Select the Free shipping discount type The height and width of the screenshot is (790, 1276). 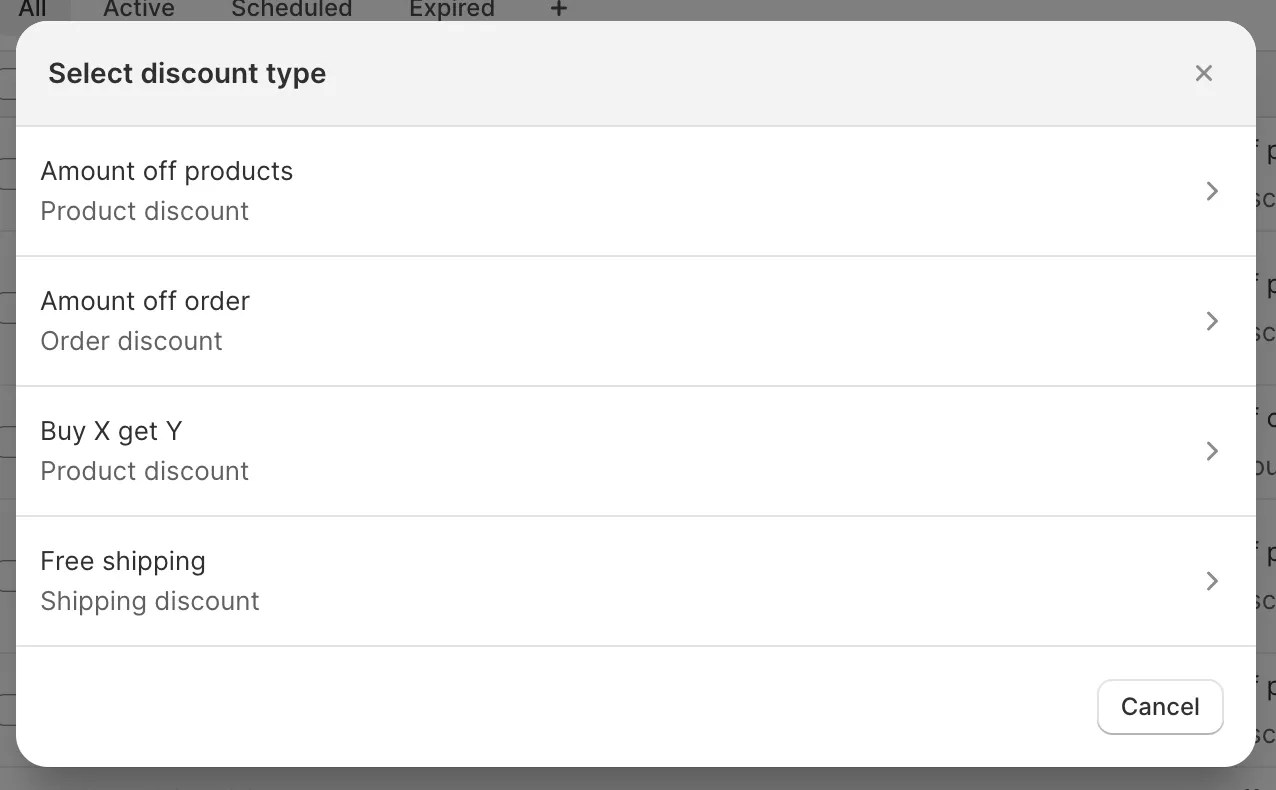[x=123, y=561]
